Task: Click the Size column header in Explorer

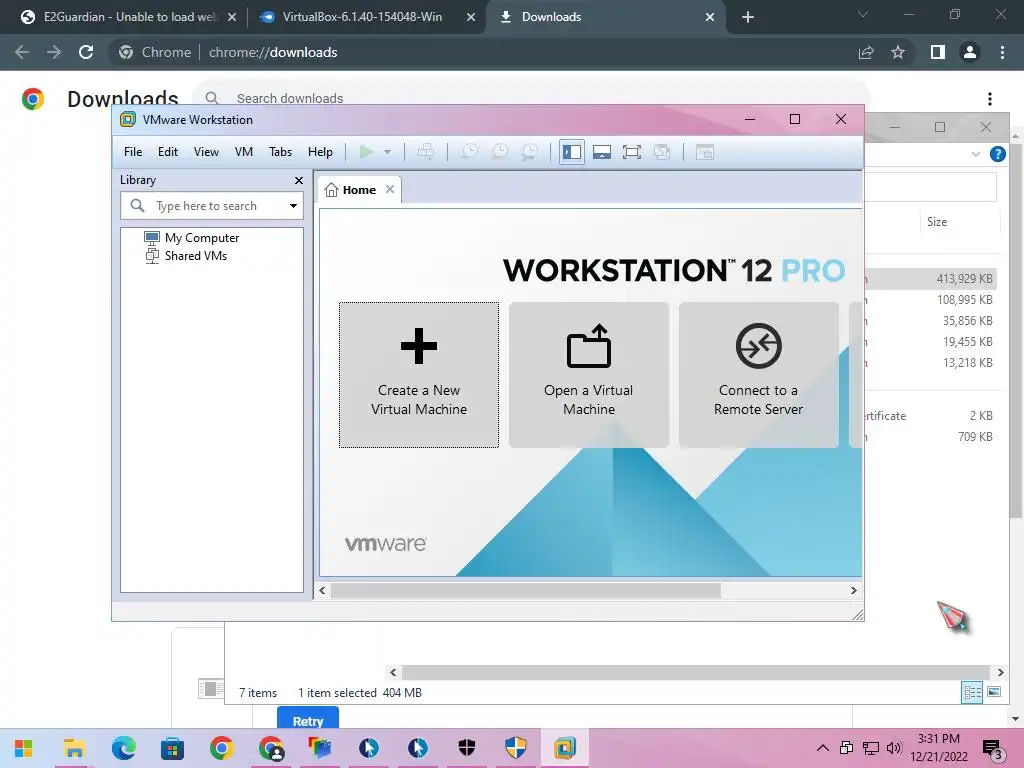Action: pos(936,222)
